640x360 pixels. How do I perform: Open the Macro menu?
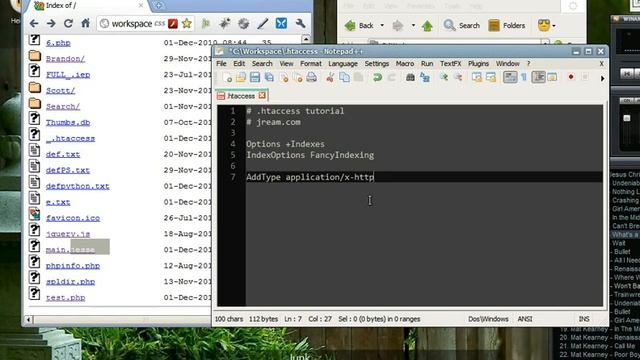pos(405,64)
